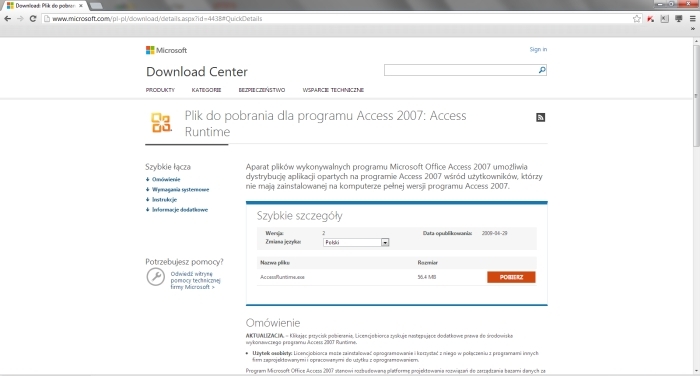Click the Omówienie section heading
Viewport: 700px width, 376px height.
click(273, 323)
